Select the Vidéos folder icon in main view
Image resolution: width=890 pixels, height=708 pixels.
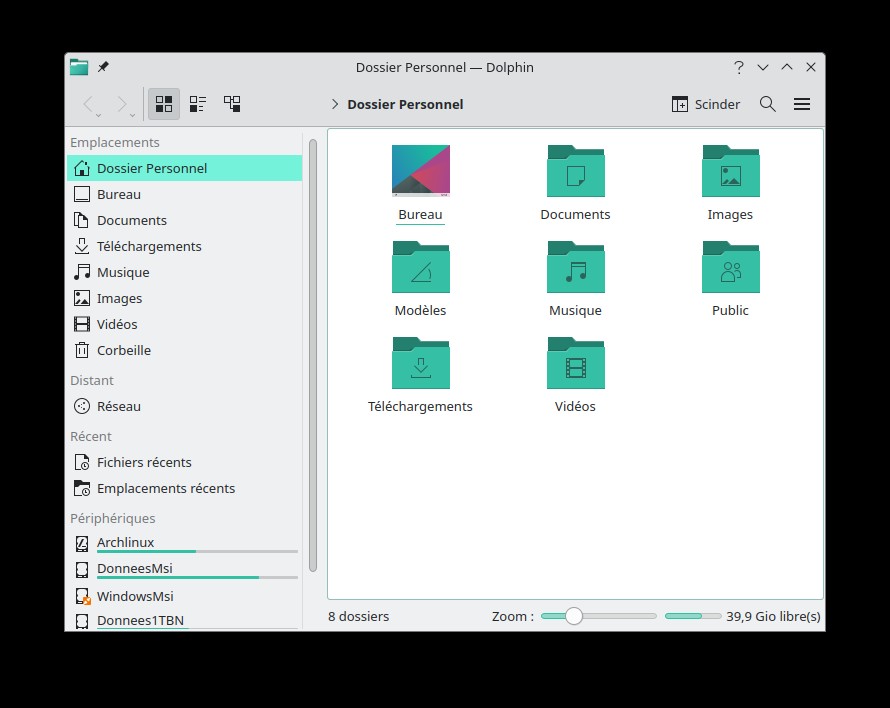click(576, 363)
